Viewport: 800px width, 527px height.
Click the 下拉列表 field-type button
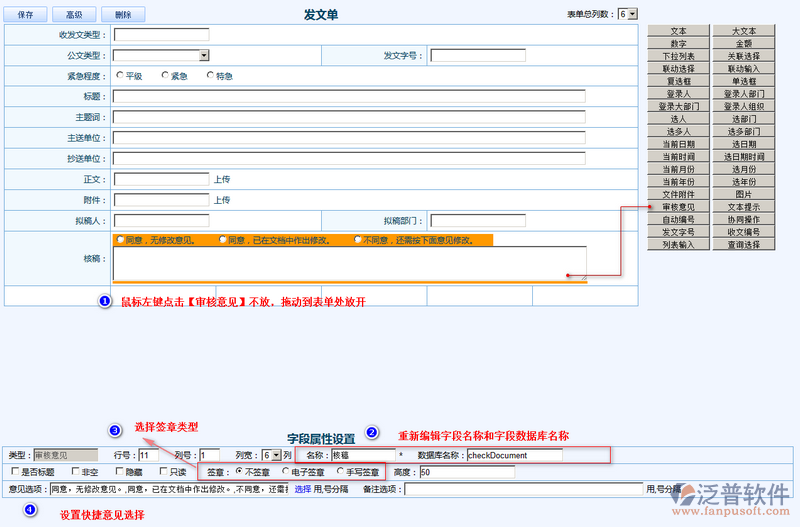point(679,56)
